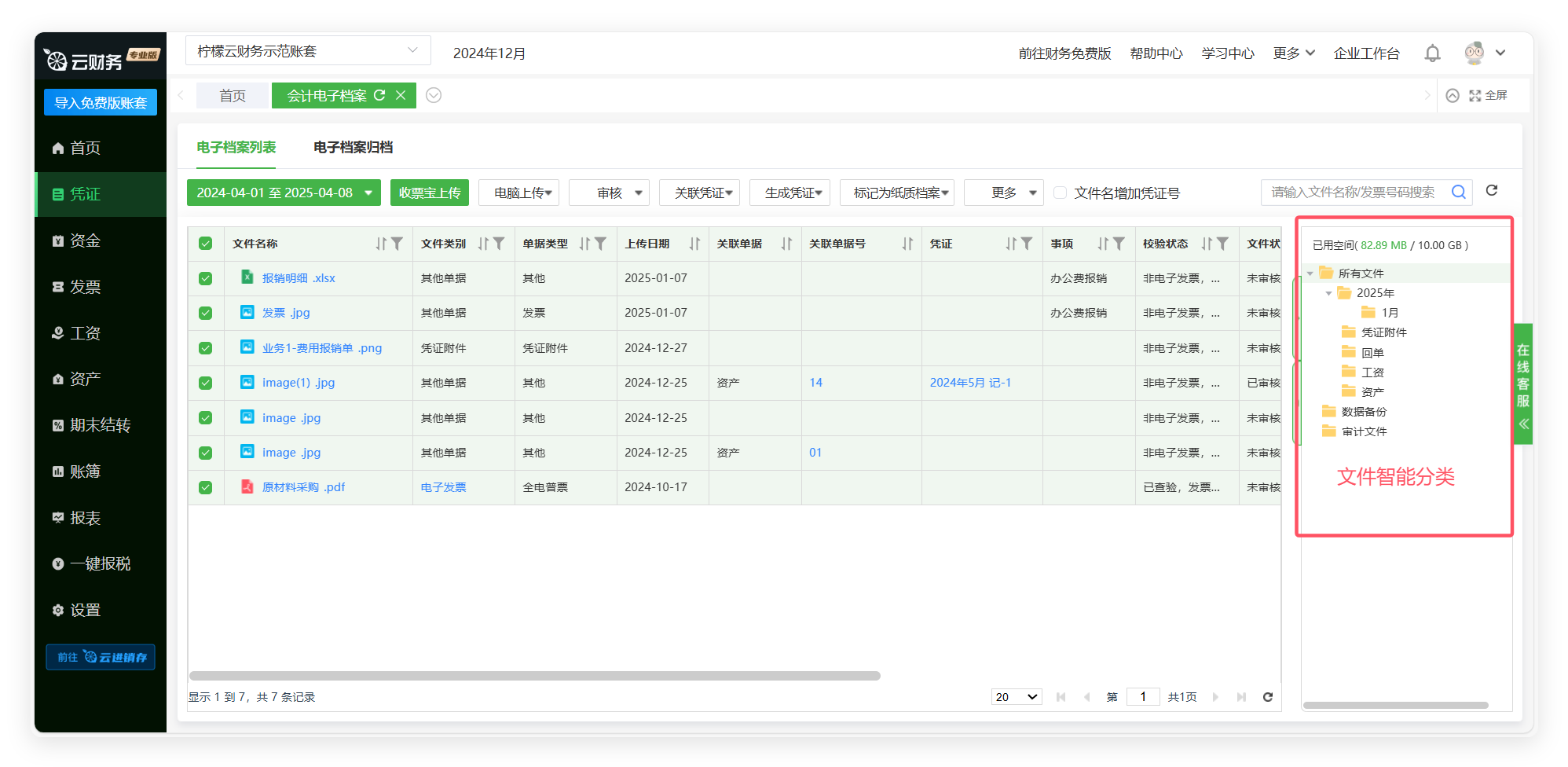The image size is (1568, 767).
Task: Click the 收票宝上传 button
Action: (x=430, y=193)
